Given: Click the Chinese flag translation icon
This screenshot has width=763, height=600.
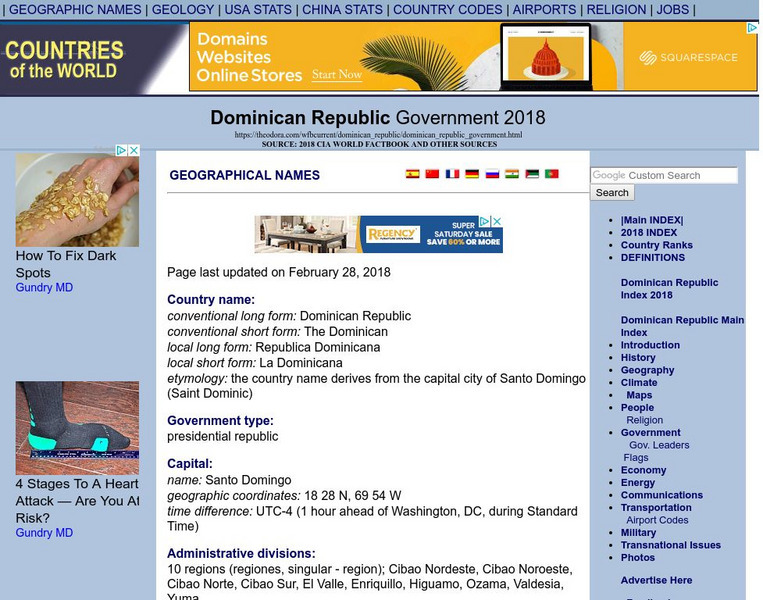Looking at the screenshot, I should 432,174.
